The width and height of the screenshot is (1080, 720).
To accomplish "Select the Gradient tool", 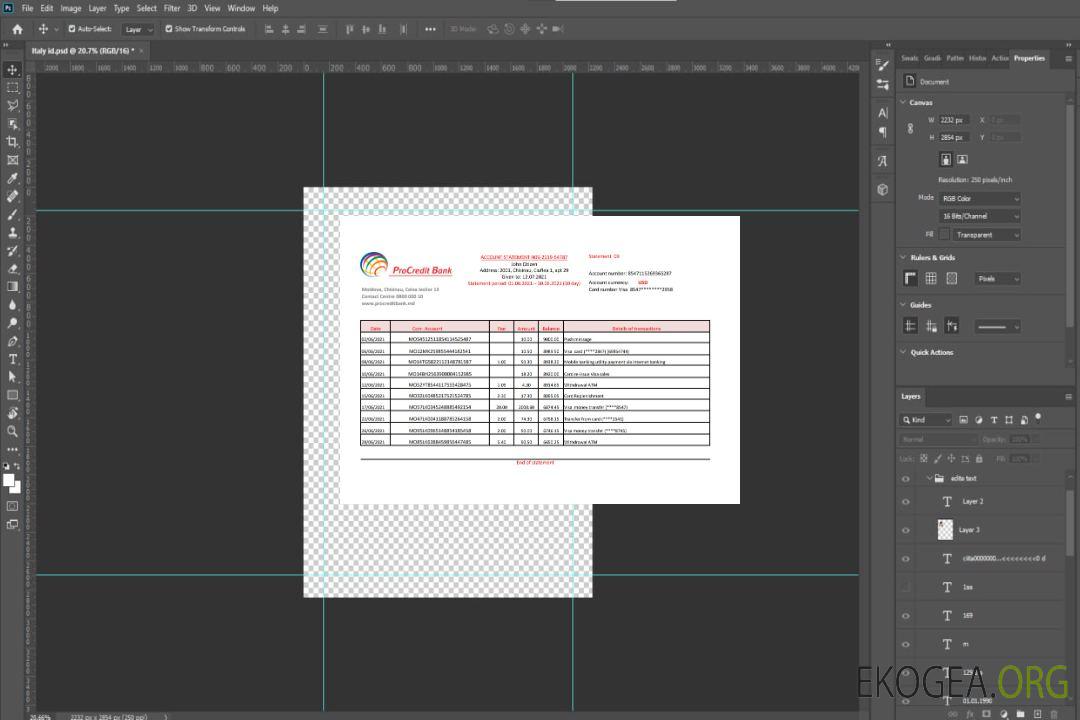I will coord(12,287).
